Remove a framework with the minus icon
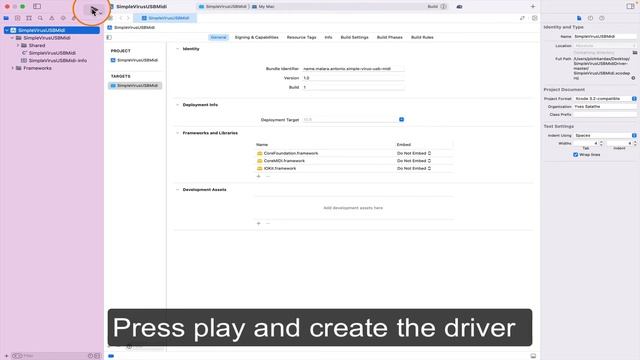The width and height of the screenshot is (640, 360). click(x=268, y=176)
